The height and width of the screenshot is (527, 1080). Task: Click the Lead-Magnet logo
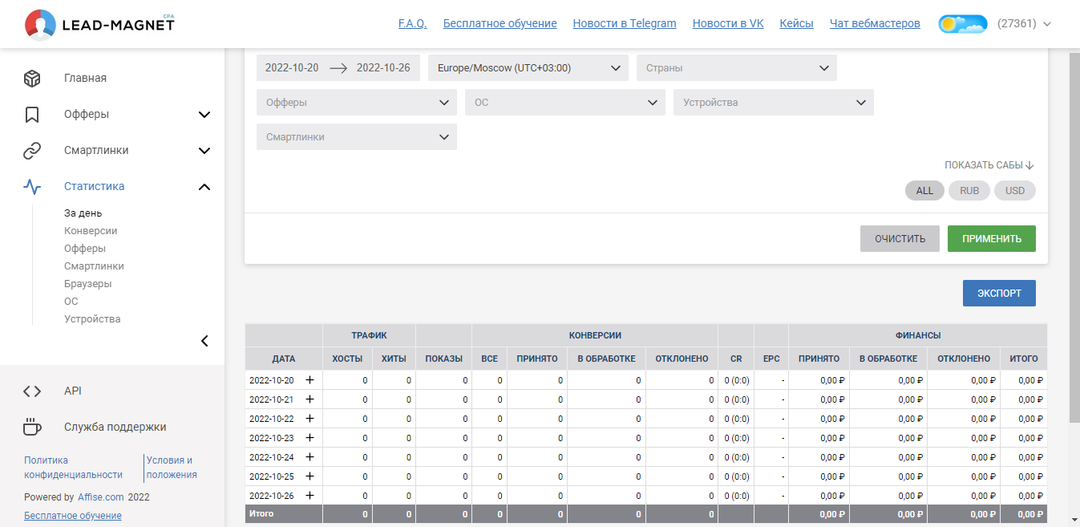tap(99, 23)
